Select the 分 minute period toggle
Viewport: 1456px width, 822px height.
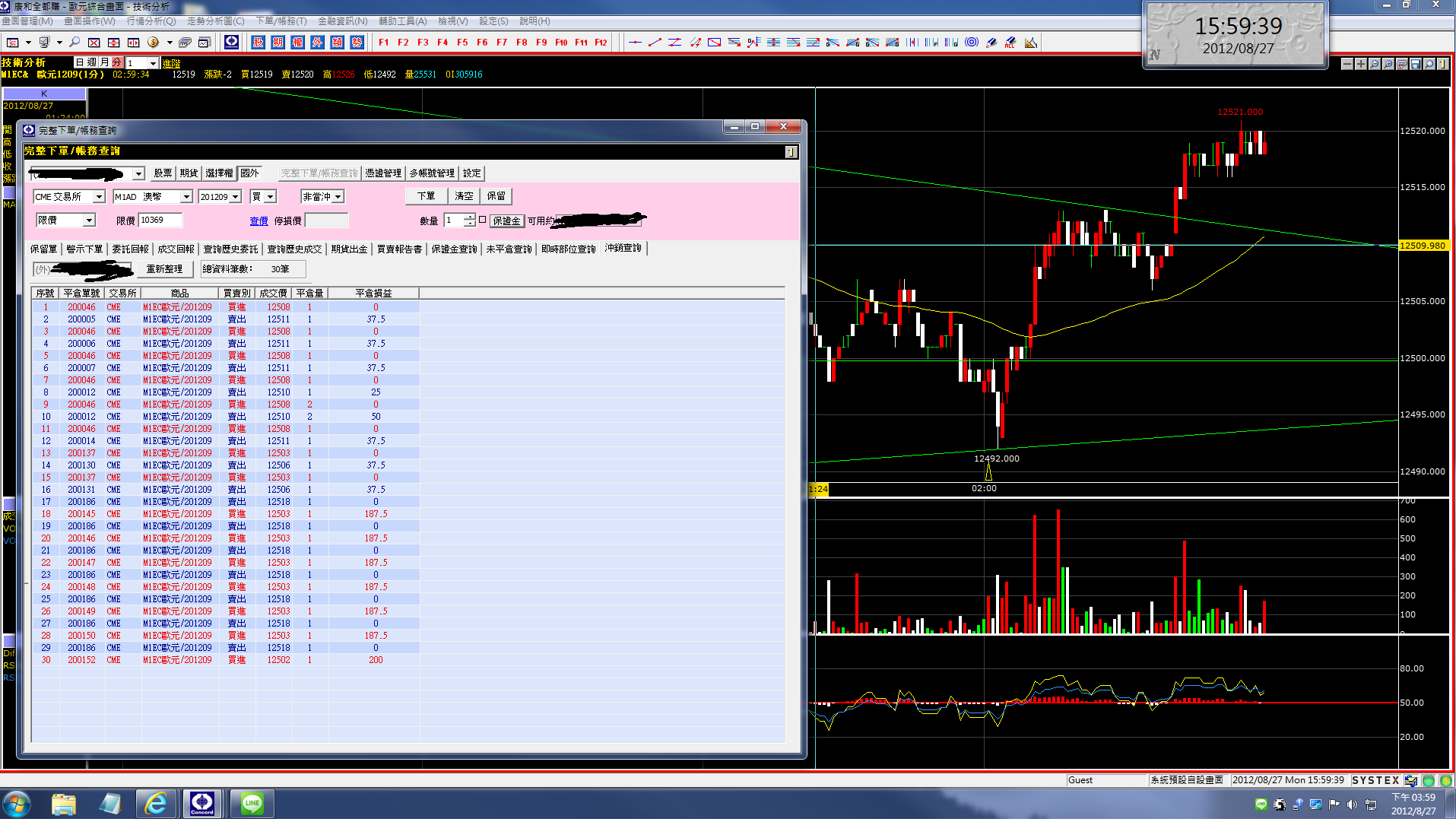(x=117, y=62)
